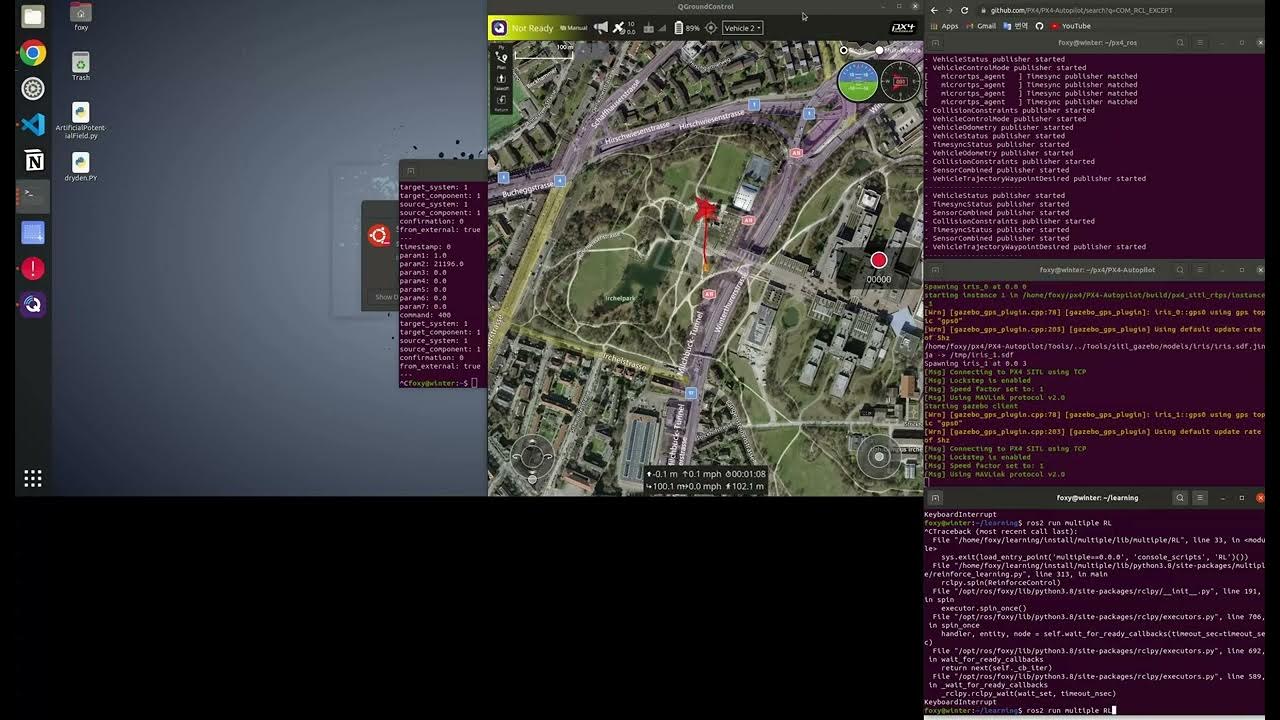Click the 'ros2 run multiple RL' prompt line
This screenshot has height=720, width=1280.
coord(1019,710)
